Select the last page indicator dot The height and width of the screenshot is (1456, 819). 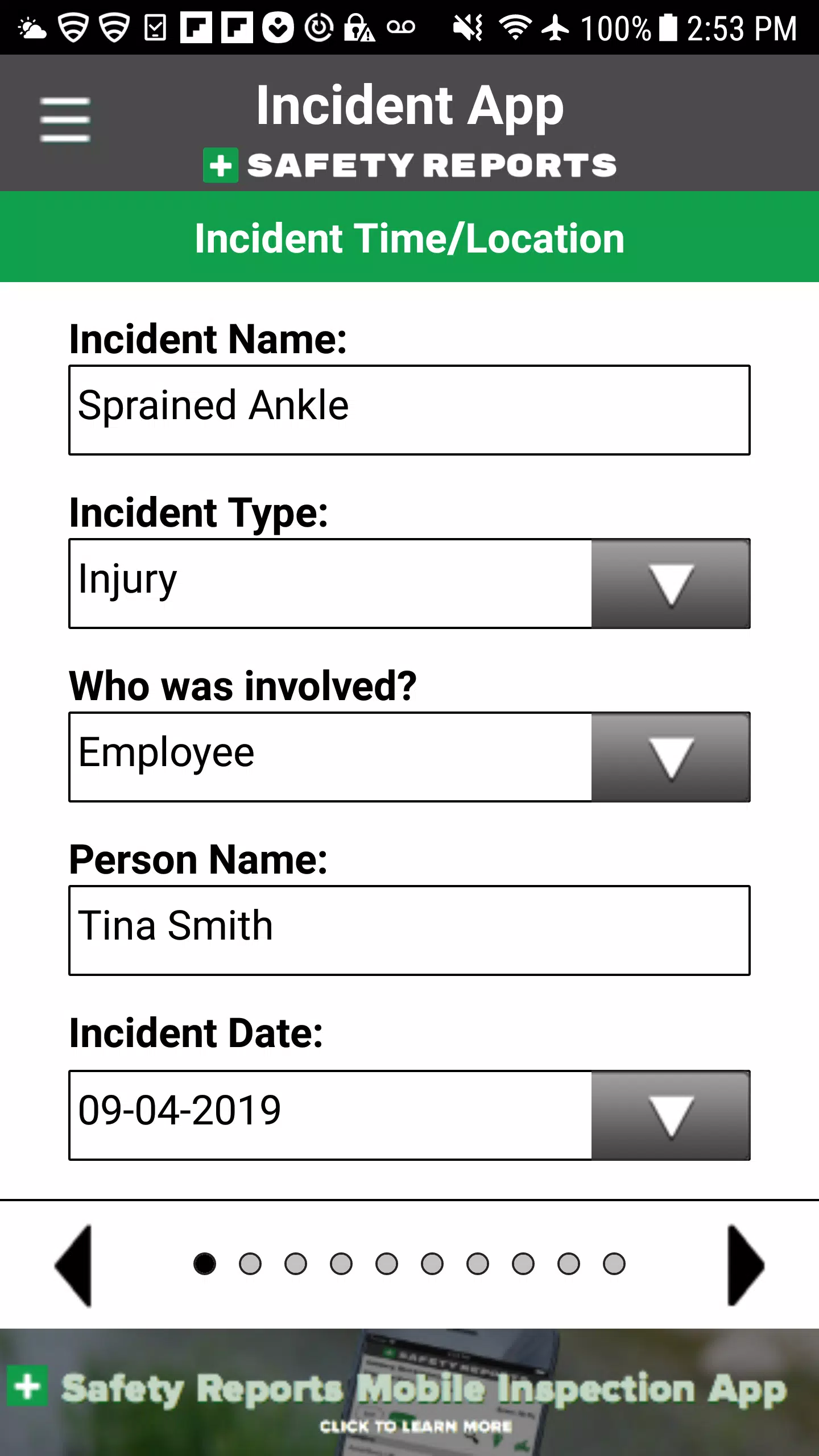coord(614,1264)
